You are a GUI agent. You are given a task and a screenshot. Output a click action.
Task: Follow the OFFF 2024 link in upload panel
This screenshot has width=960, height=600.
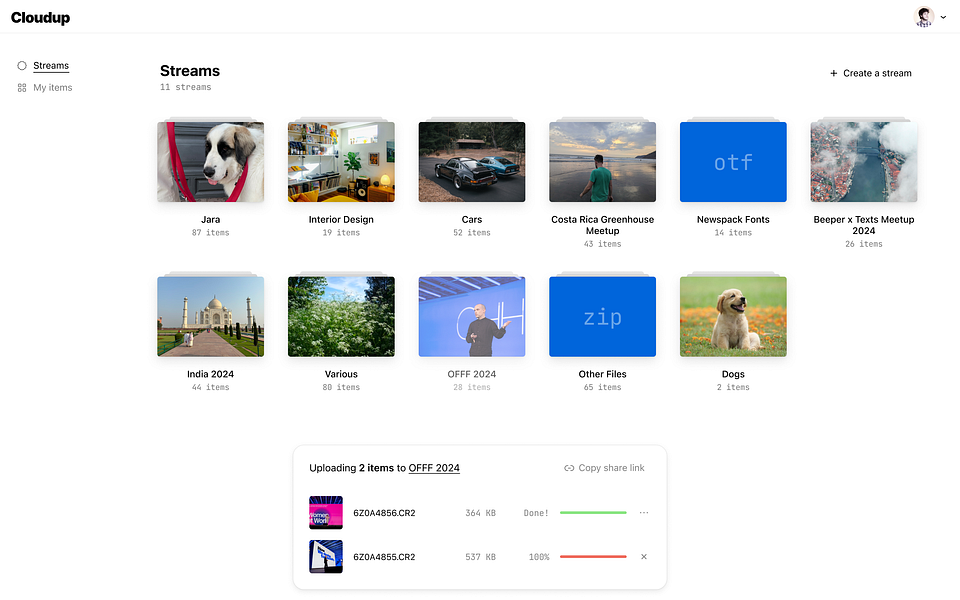click(434, 468)
